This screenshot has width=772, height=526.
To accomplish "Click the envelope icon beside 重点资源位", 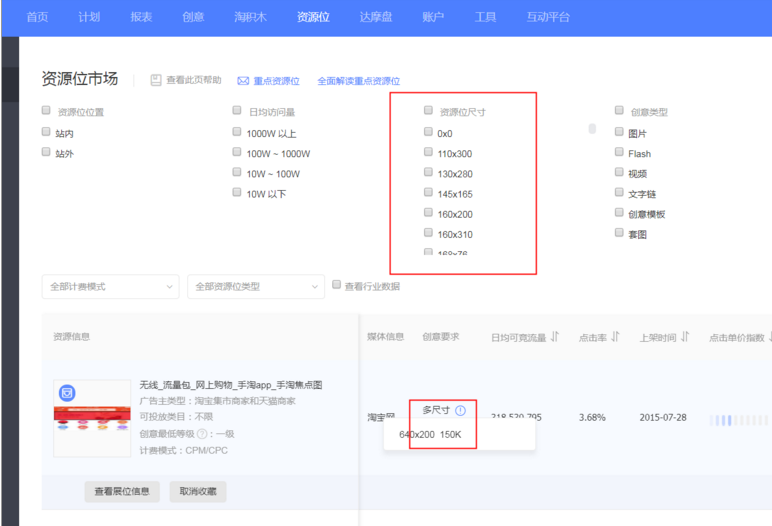I will click(x=243, y=81).
